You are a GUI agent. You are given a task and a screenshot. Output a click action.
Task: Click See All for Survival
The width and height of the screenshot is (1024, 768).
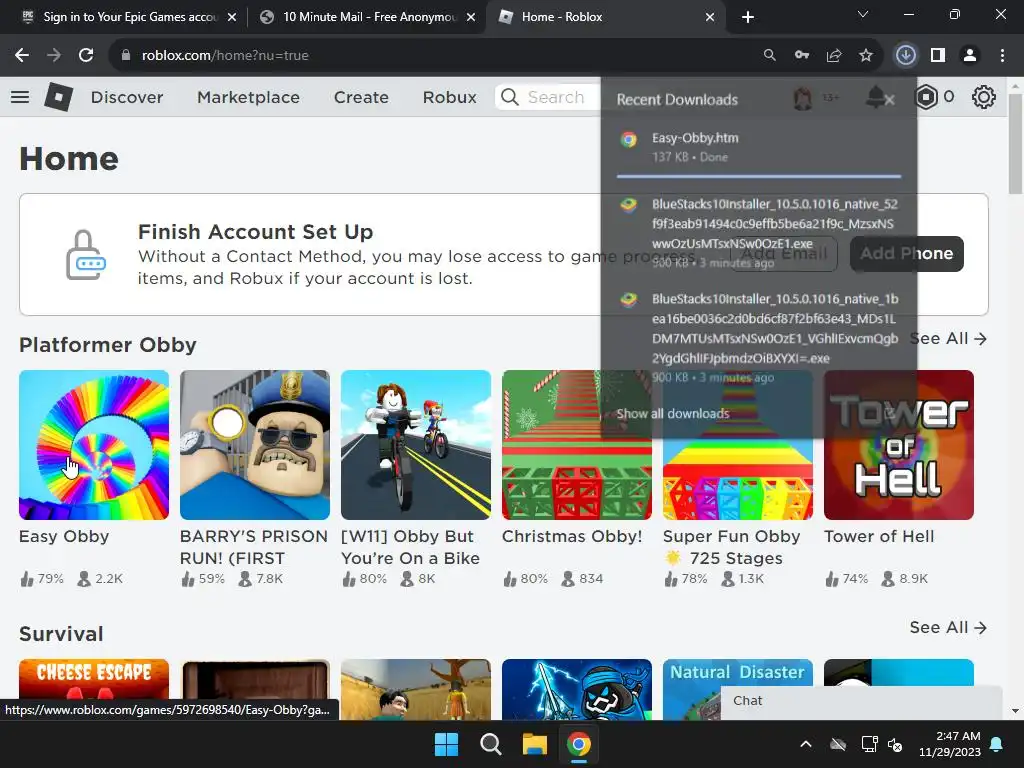pyautogui.click(x=948, y=628)
